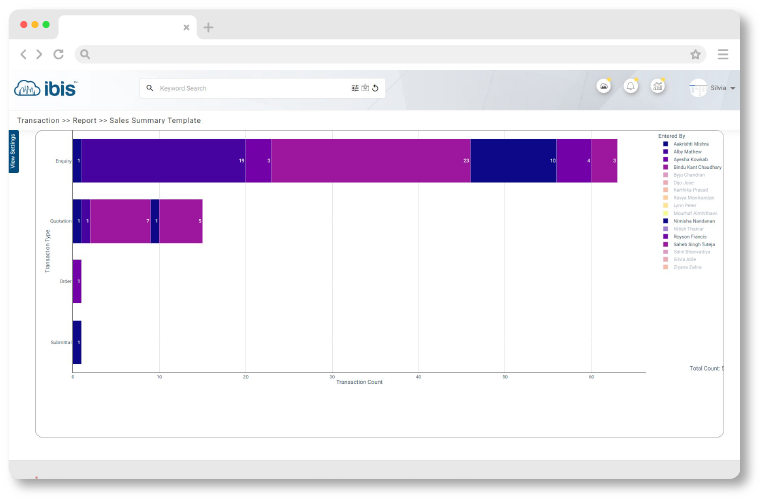Open the browser hamburger menu

[x=722, y=54]
